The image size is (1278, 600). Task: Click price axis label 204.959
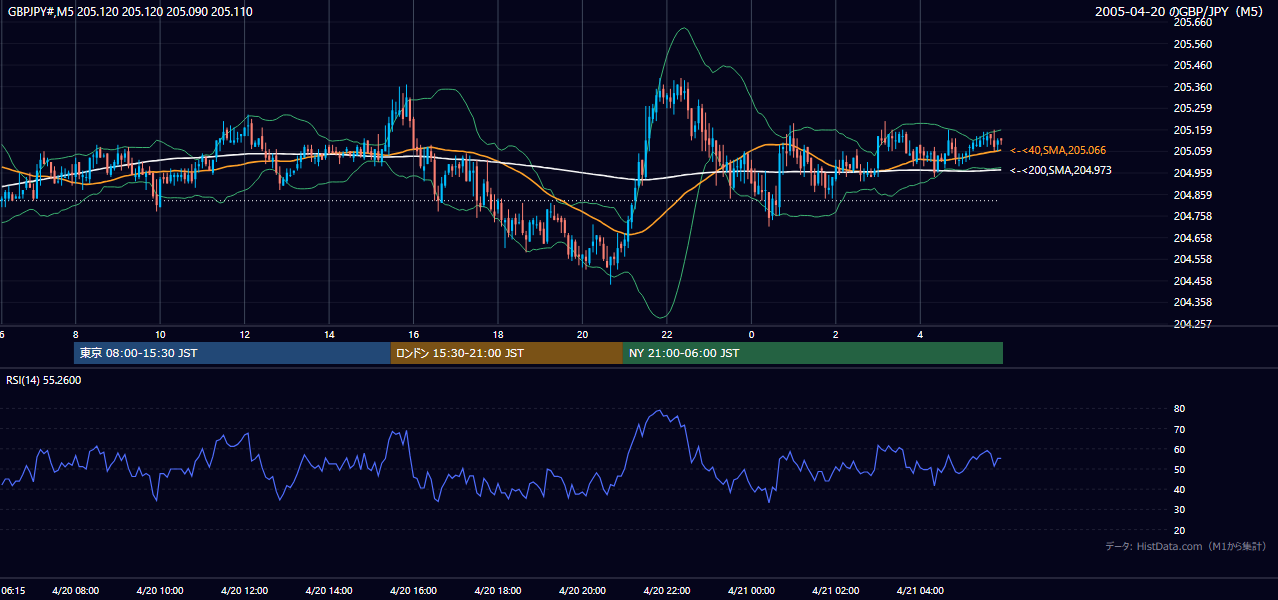1193,173
